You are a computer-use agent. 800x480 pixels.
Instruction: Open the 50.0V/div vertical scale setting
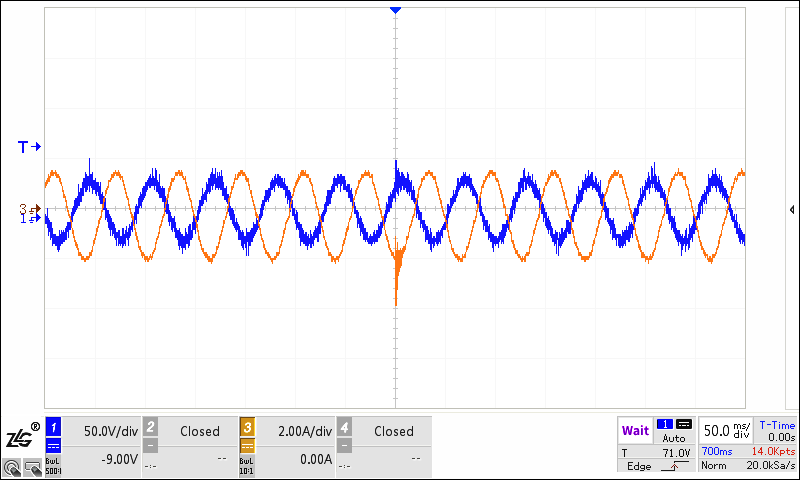pos(109,431)
